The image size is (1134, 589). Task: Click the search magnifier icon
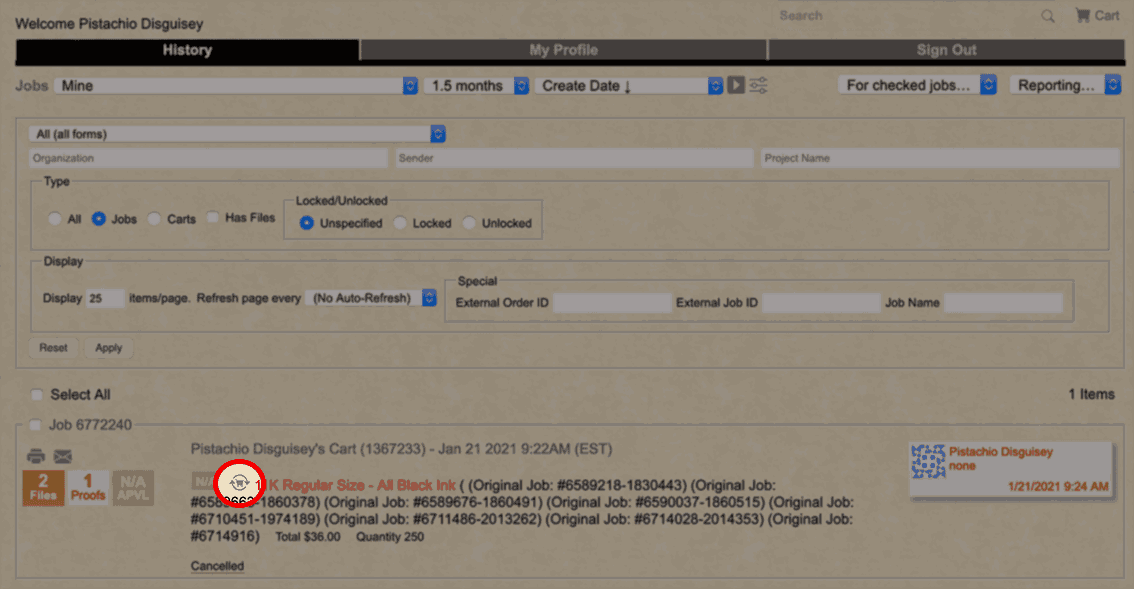point(1047,16)
